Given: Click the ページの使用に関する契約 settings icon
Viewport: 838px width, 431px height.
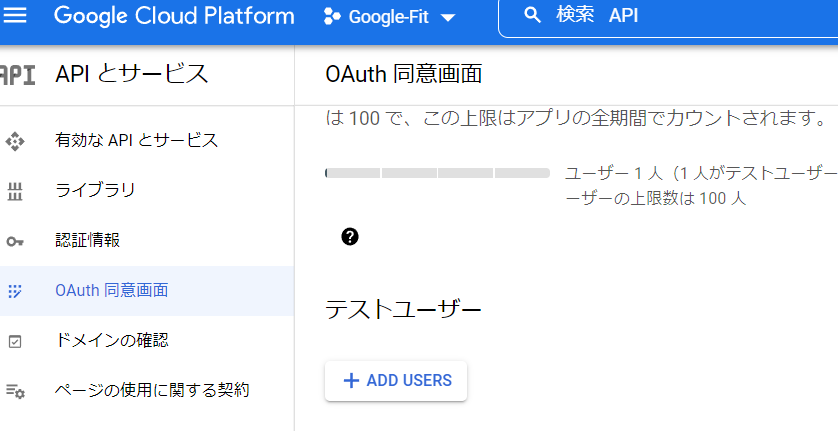Looking at the screenshot, I should tap(15, 390).
